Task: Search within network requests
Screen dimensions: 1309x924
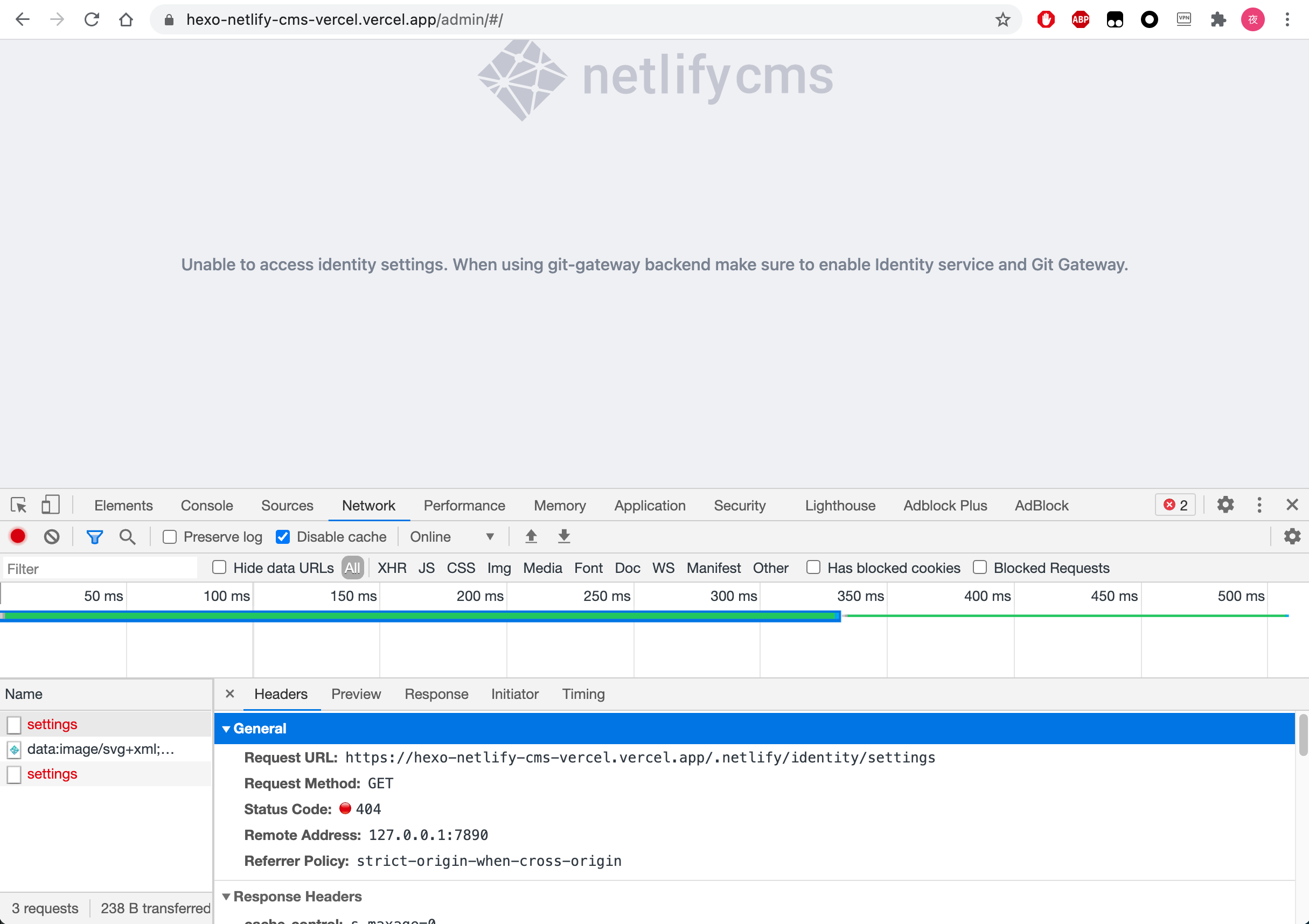Action: coord(128,536)
